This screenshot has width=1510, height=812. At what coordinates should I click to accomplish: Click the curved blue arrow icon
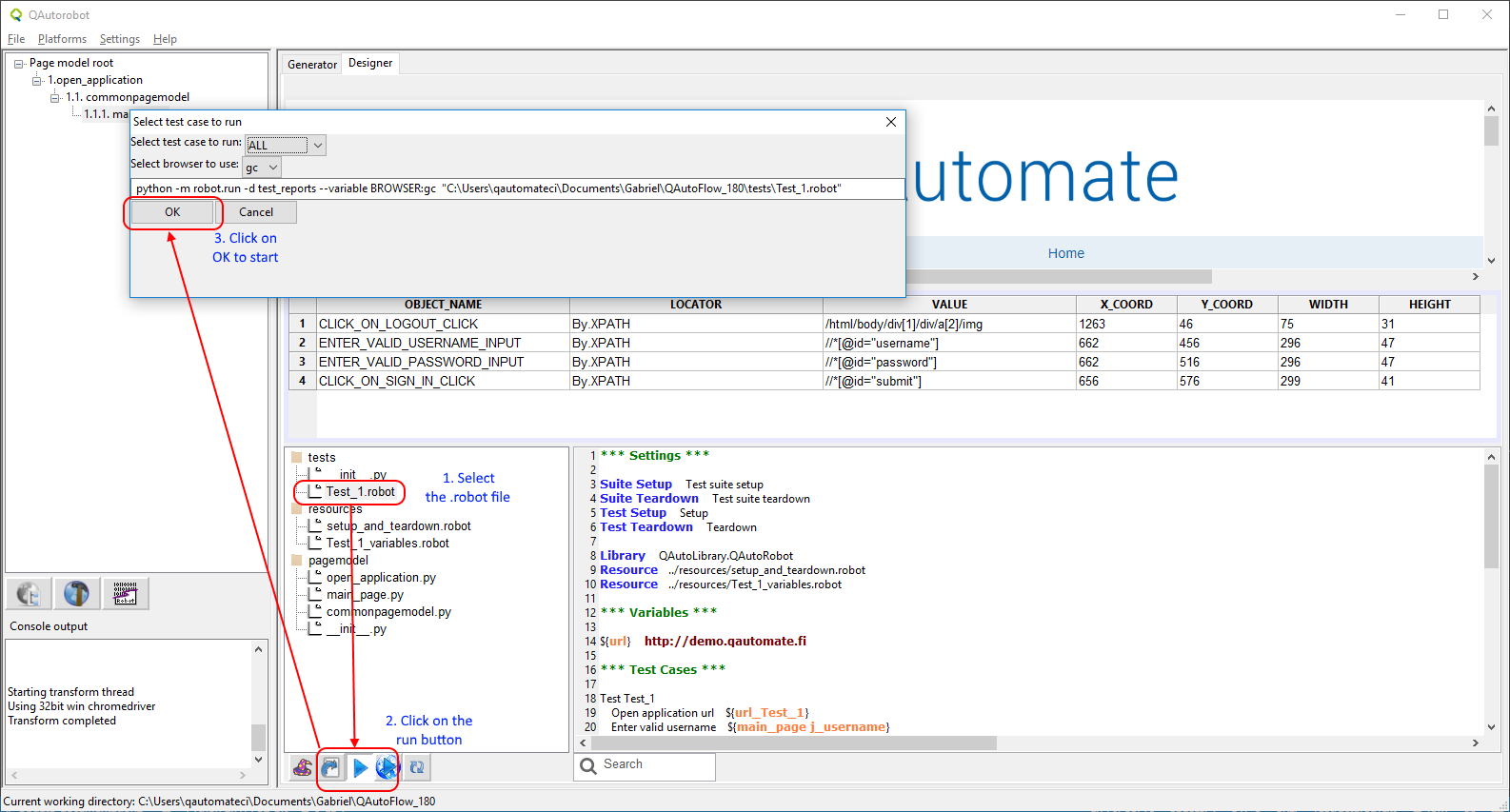330,767
